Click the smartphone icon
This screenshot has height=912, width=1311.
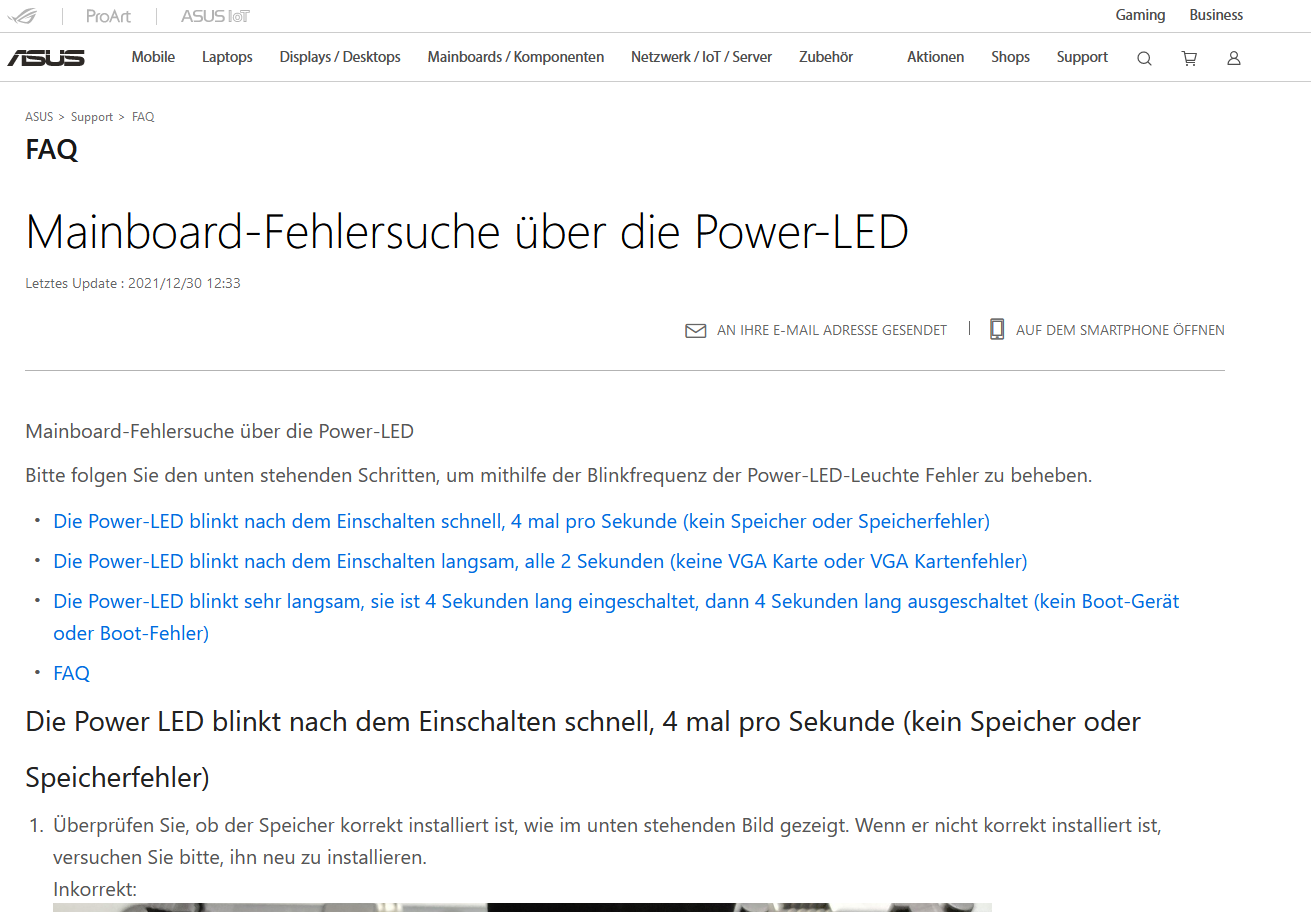(x=997, y=329)
